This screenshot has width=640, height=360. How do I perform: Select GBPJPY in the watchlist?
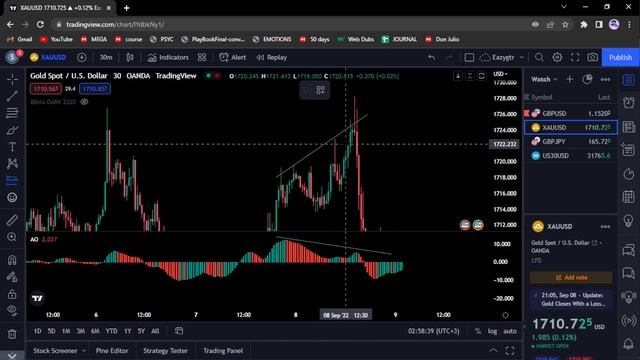coord(571,142)
